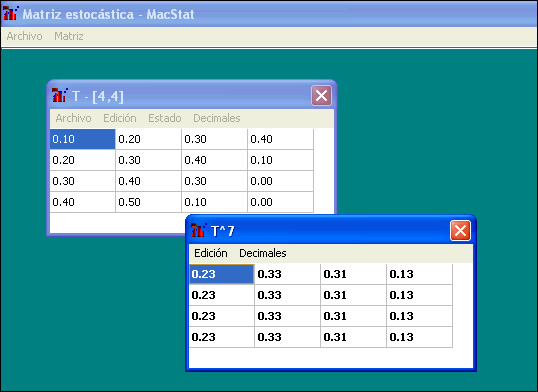Select the 0.31 cell in the fourth row of T^7

coord(354,337)
